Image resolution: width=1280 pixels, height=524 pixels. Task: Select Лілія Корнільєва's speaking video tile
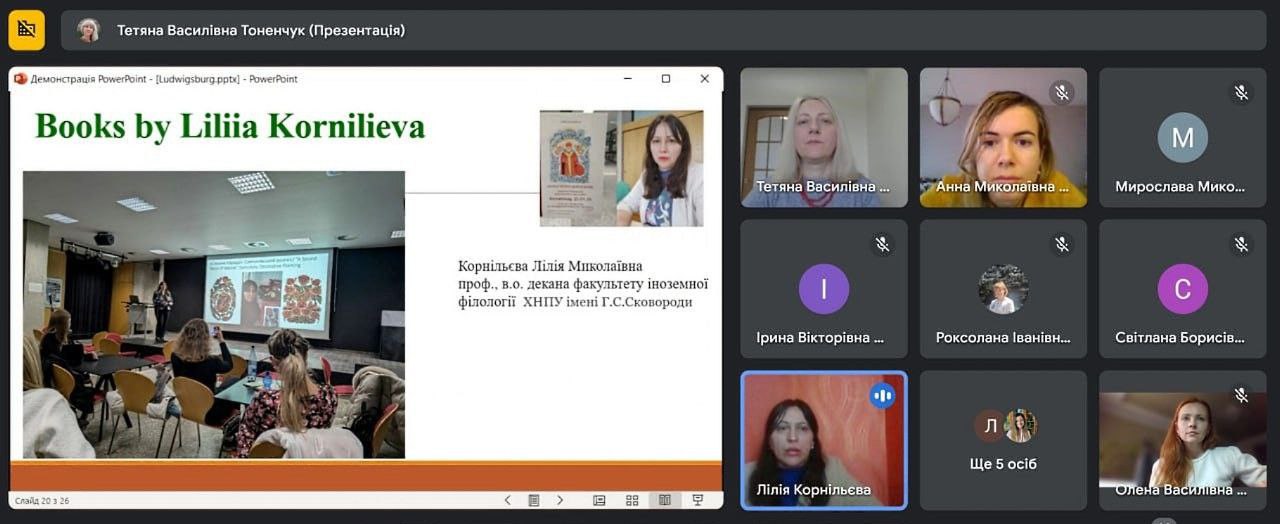824,440
